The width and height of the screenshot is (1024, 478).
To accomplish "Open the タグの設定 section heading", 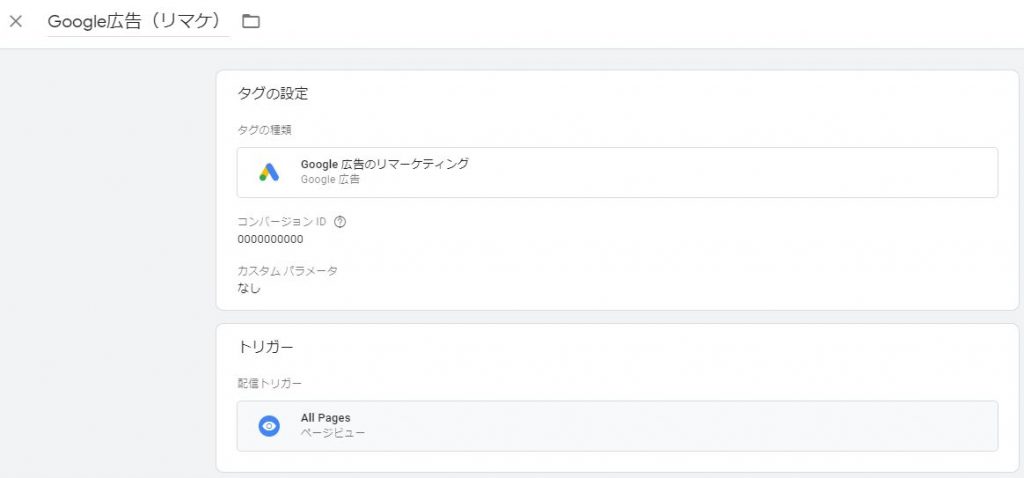I will [272, 94].
